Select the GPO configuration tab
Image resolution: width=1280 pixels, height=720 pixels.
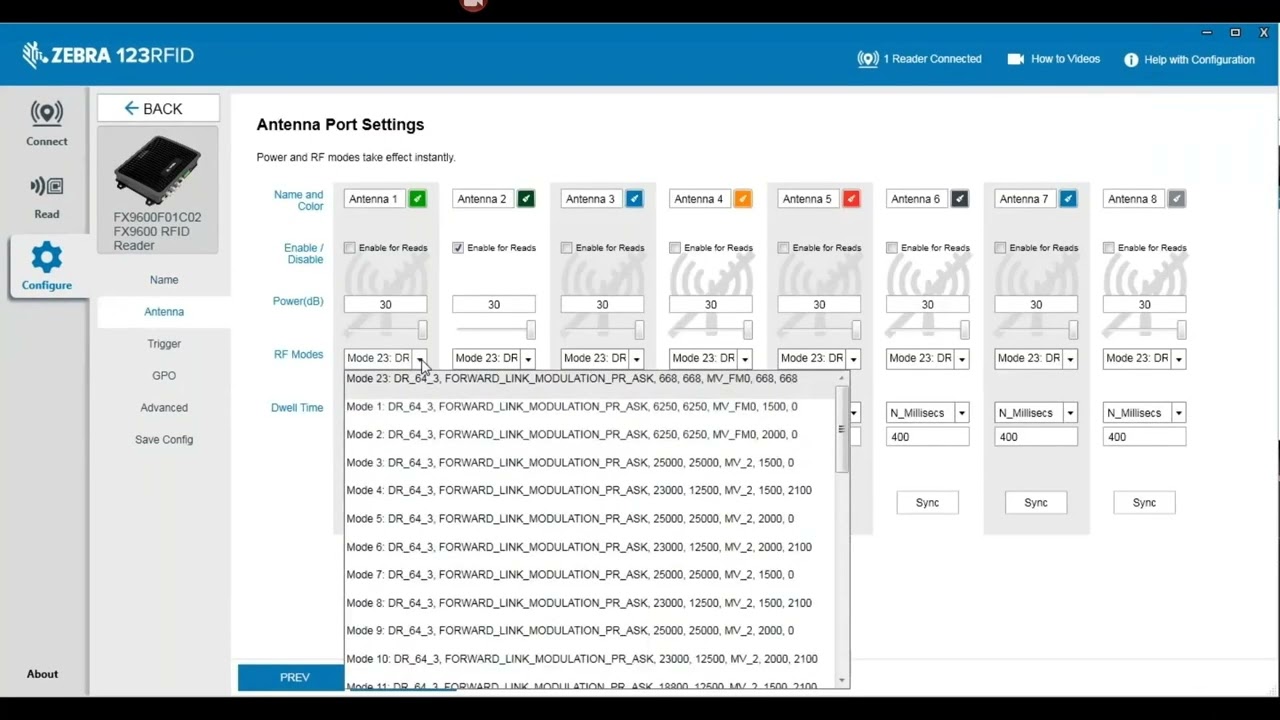[x=164, y=376]
